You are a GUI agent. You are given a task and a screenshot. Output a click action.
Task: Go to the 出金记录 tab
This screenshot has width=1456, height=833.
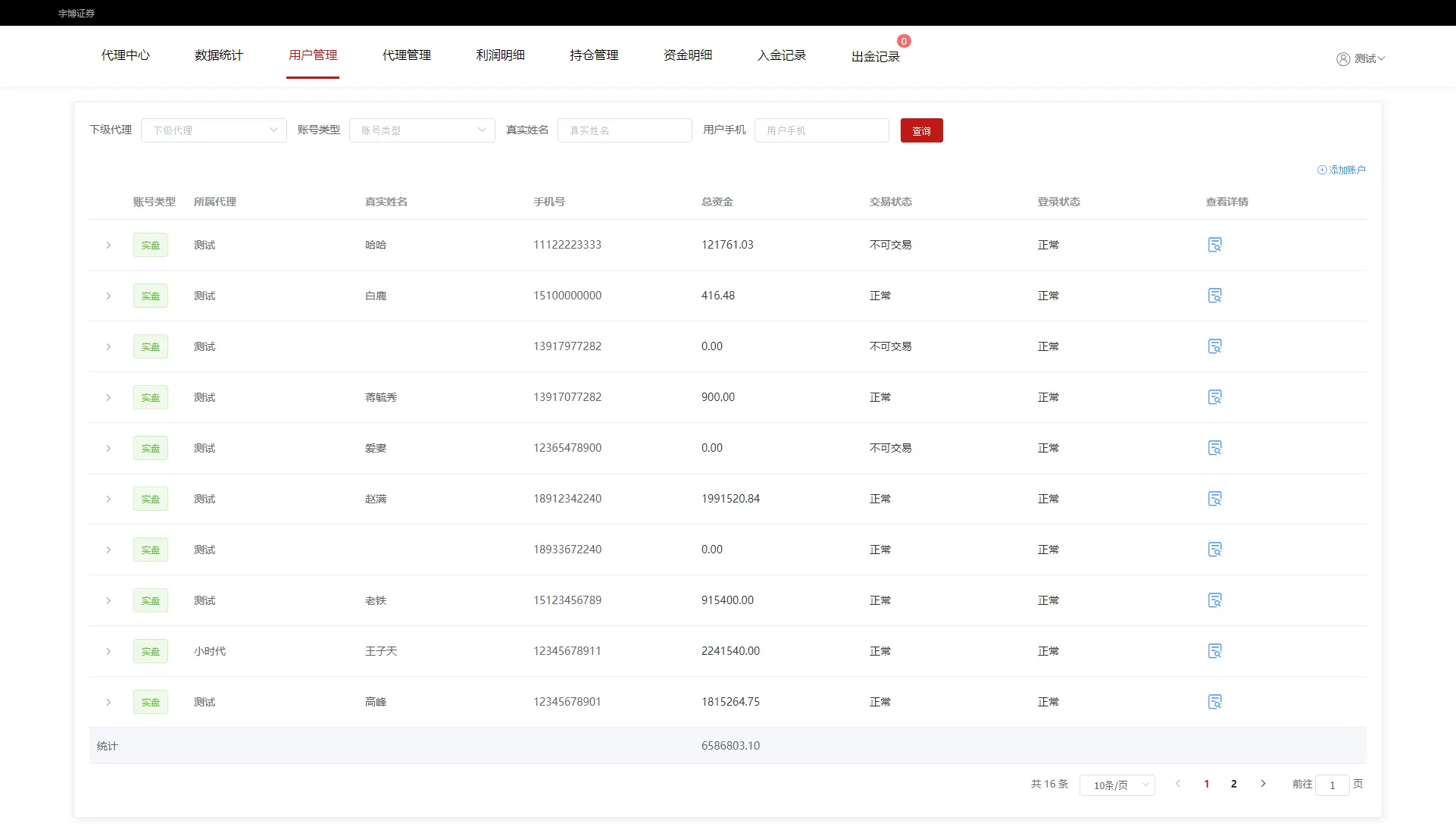[x=875, y=57]
